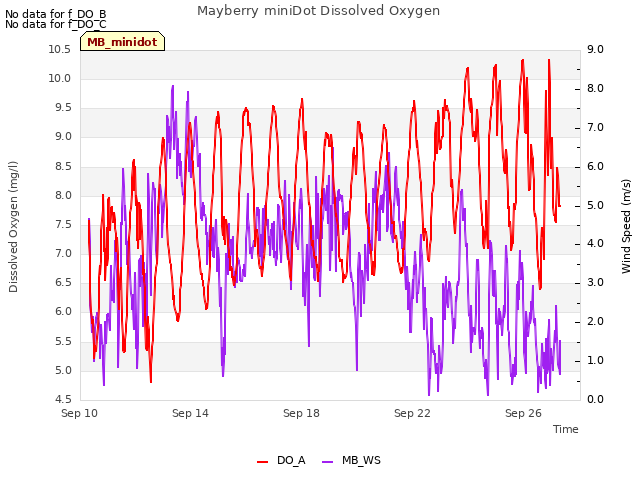Click the 4.5 left axis value
The image size is (640, 480).
pos(63,399)
